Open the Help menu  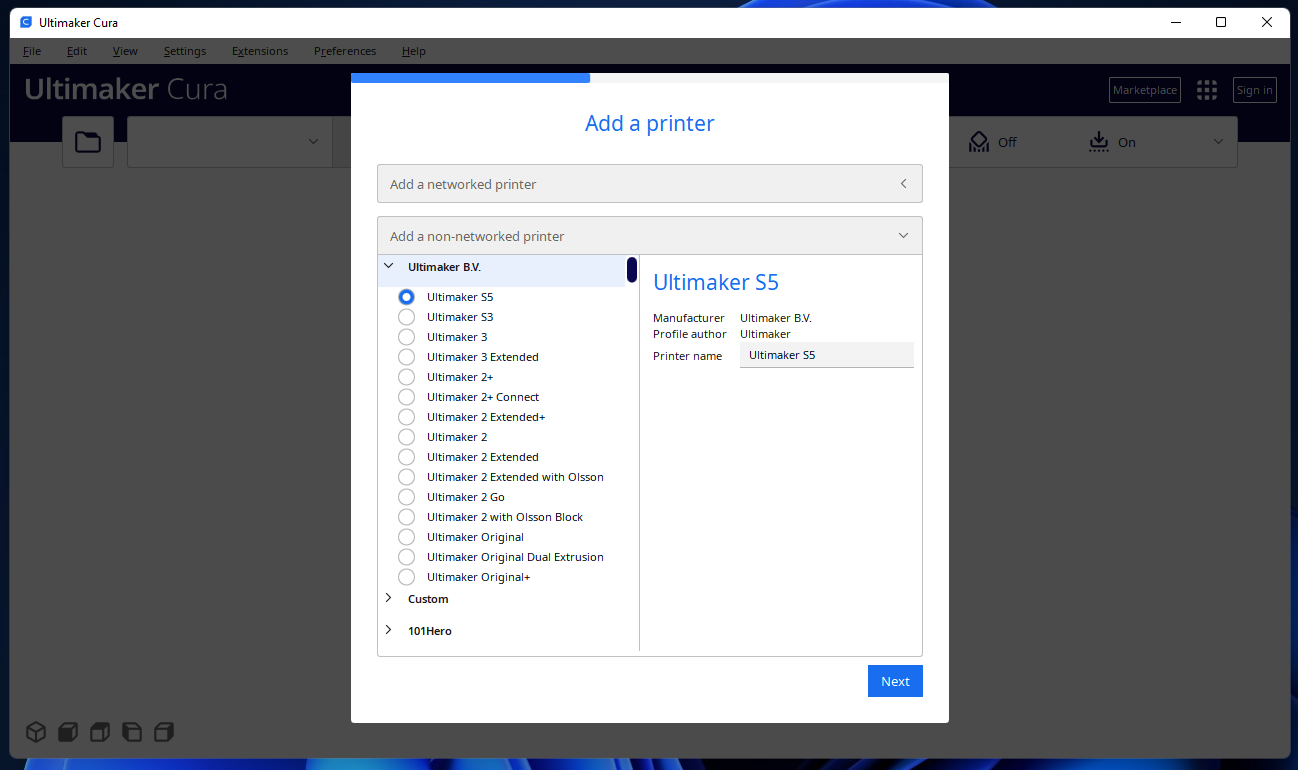point(414,51)
